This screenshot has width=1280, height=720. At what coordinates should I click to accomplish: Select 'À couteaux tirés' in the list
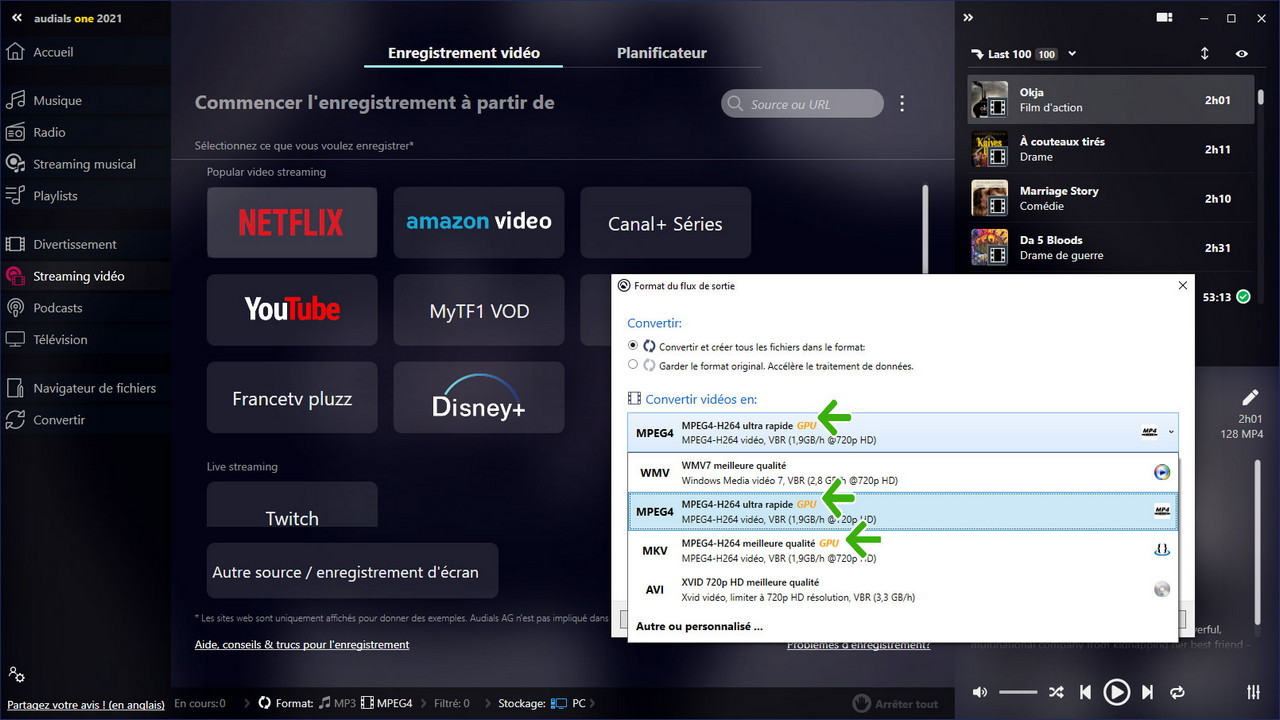(1110, 149)
